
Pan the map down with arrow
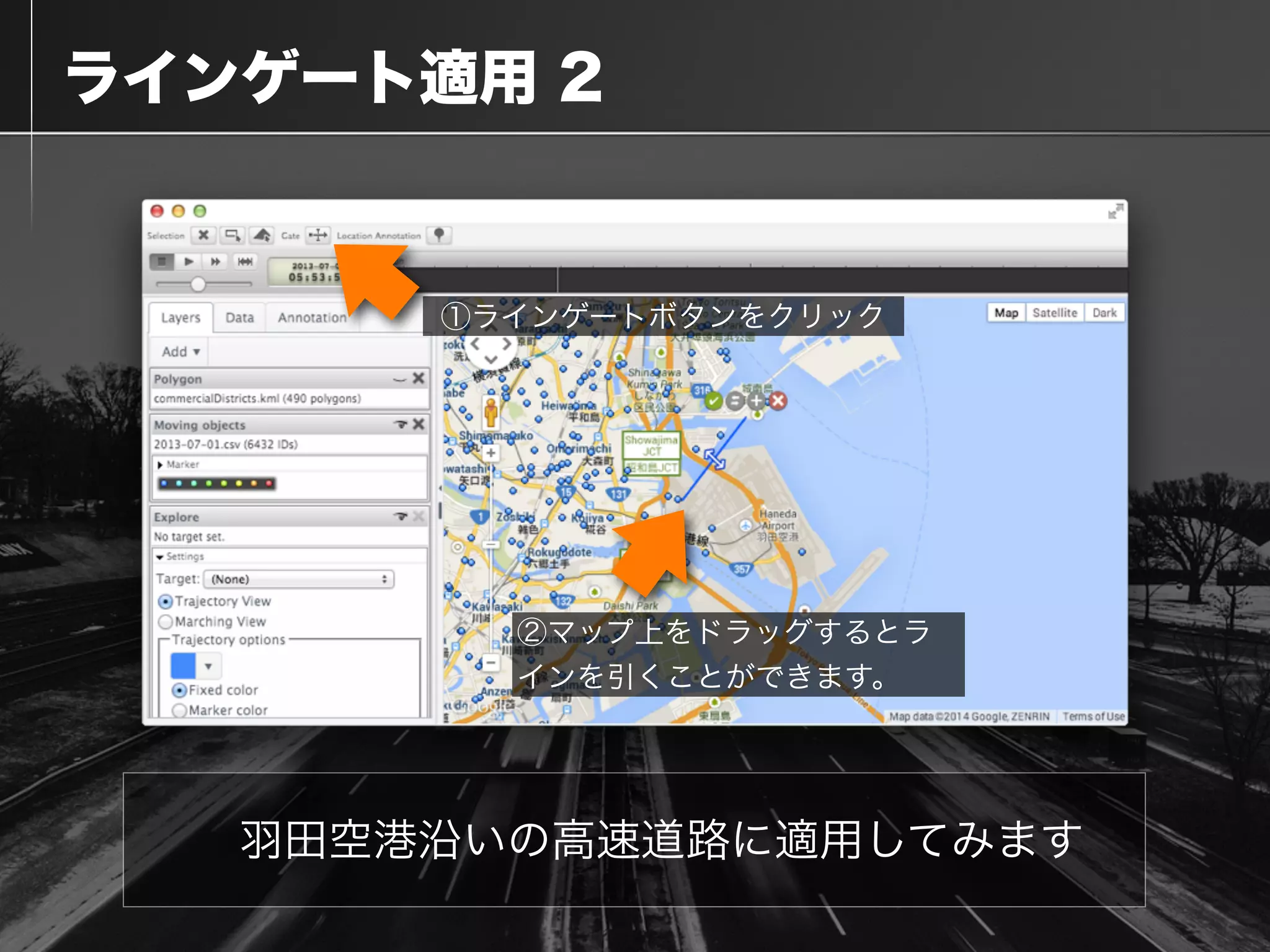[x=491, y=359]
